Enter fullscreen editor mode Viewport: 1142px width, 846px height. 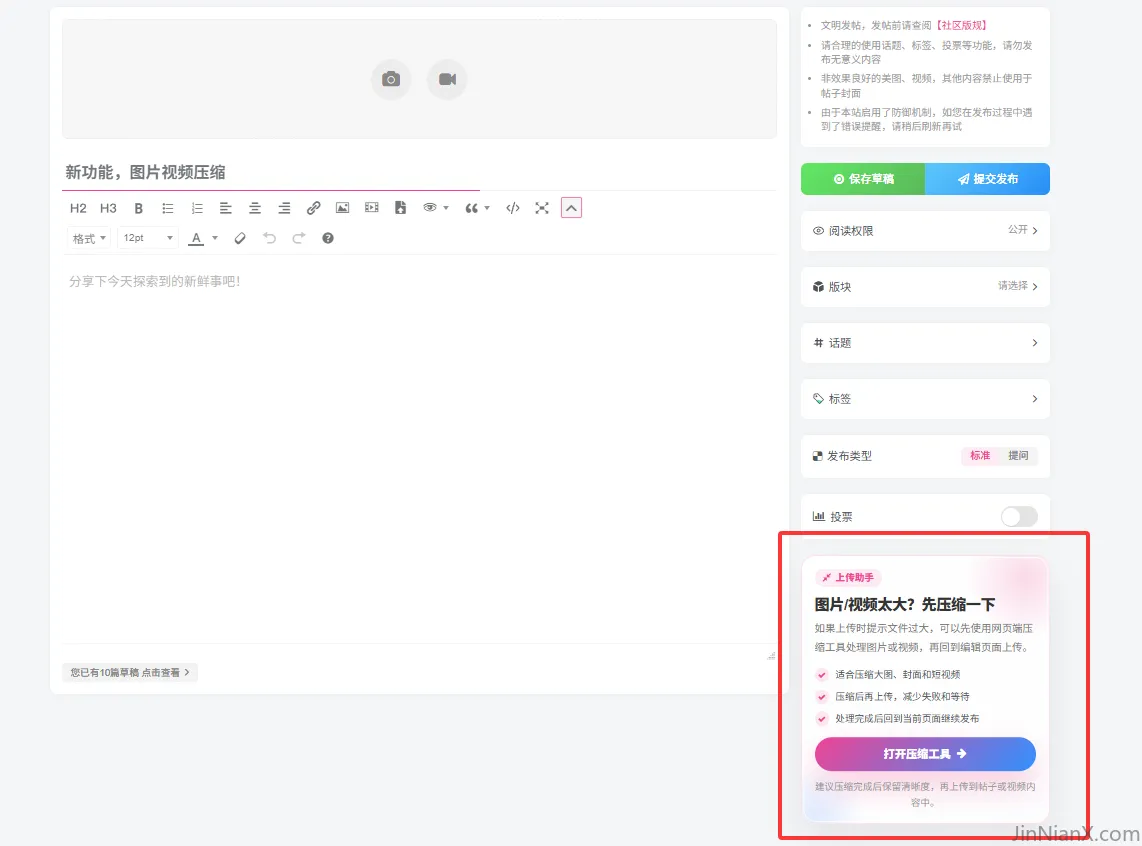click(x=542, y=208)
